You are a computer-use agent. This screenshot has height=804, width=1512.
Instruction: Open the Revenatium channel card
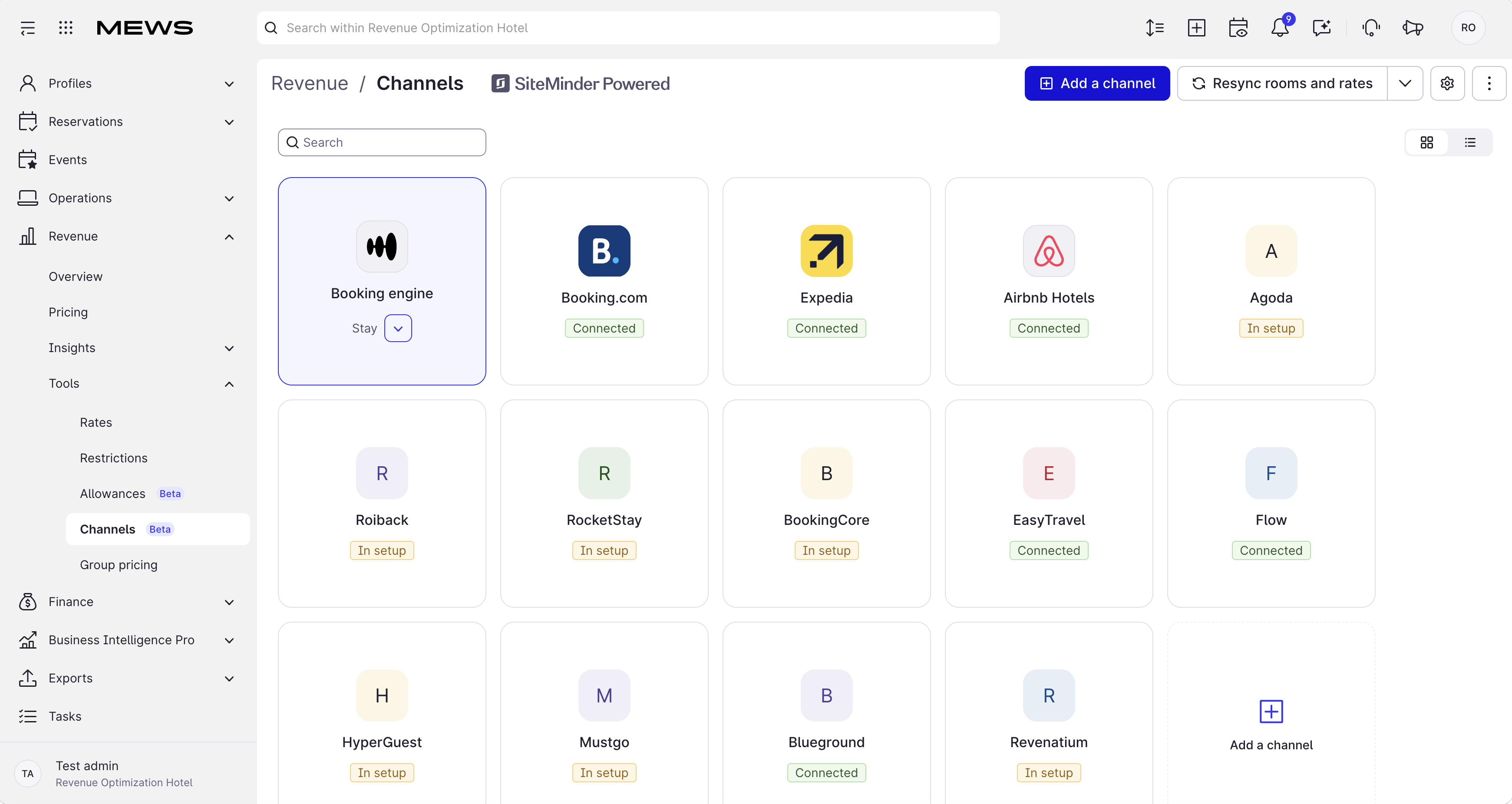(1049, 712)
